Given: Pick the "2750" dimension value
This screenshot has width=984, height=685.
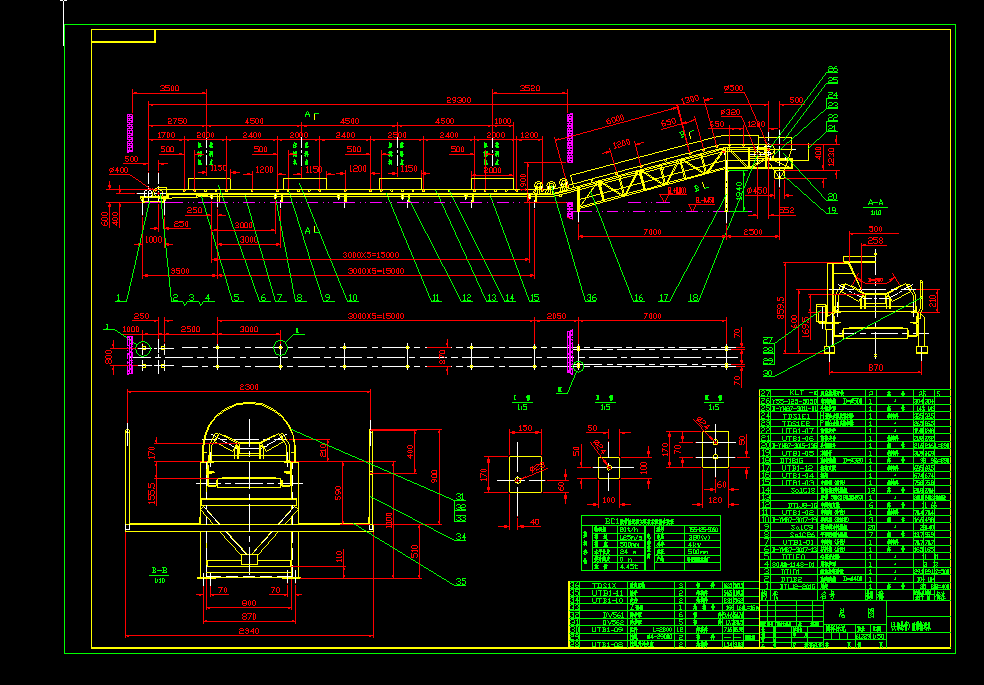Looking at the screenshot, I should point(177,121).
